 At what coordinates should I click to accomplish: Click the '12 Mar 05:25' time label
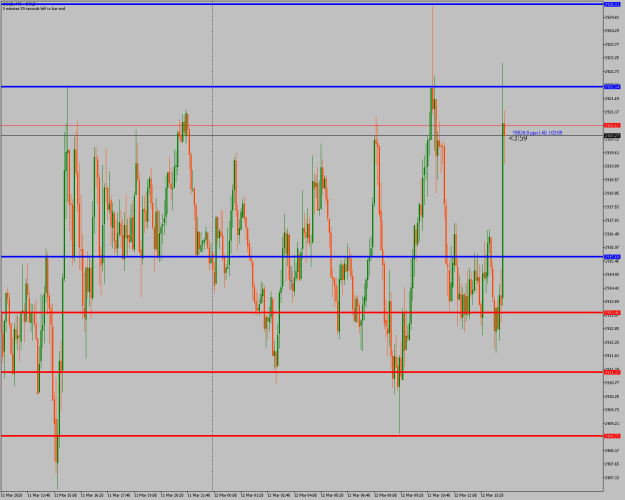click(x=332, y=496)
